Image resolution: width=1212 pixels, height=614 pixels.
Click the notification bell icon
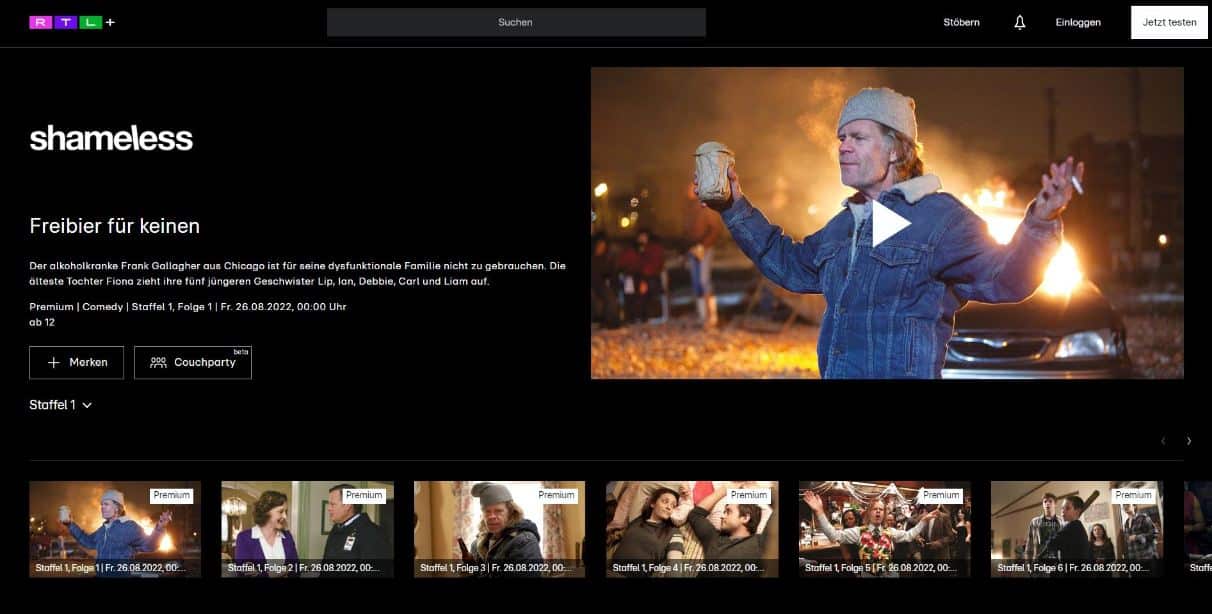pos(1019,22)
